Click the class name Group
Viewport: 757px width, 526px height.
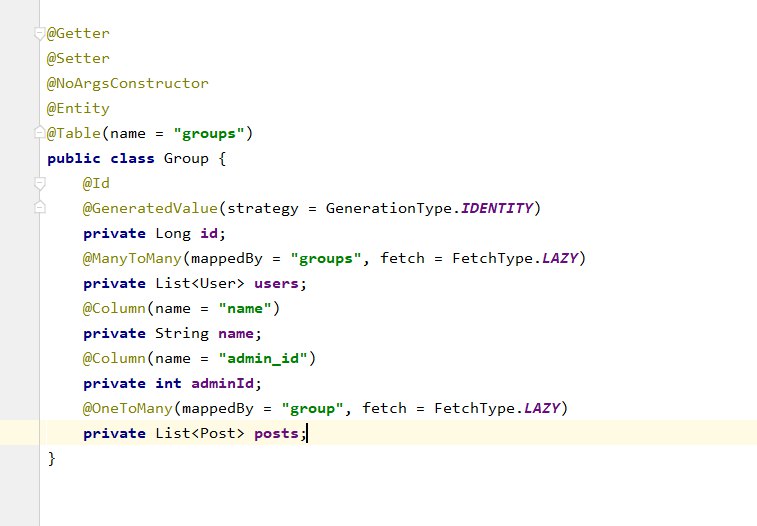click(x=186, y=159)
